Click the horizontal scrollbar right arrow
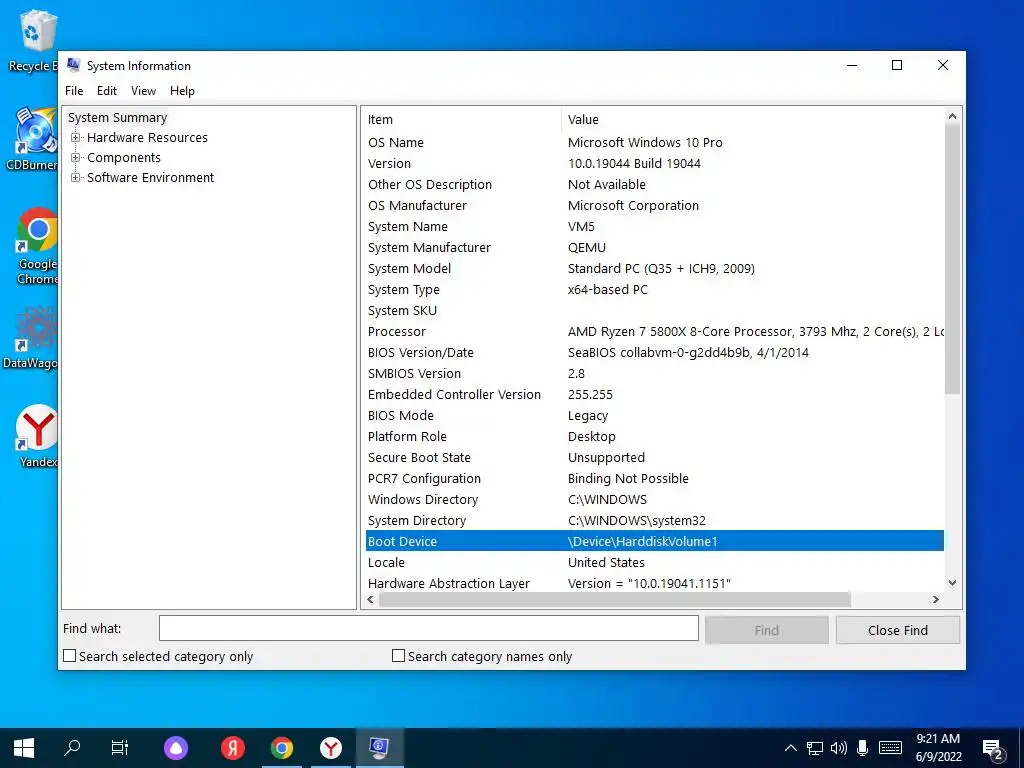The image size is (1024, 768). (936, 600)
